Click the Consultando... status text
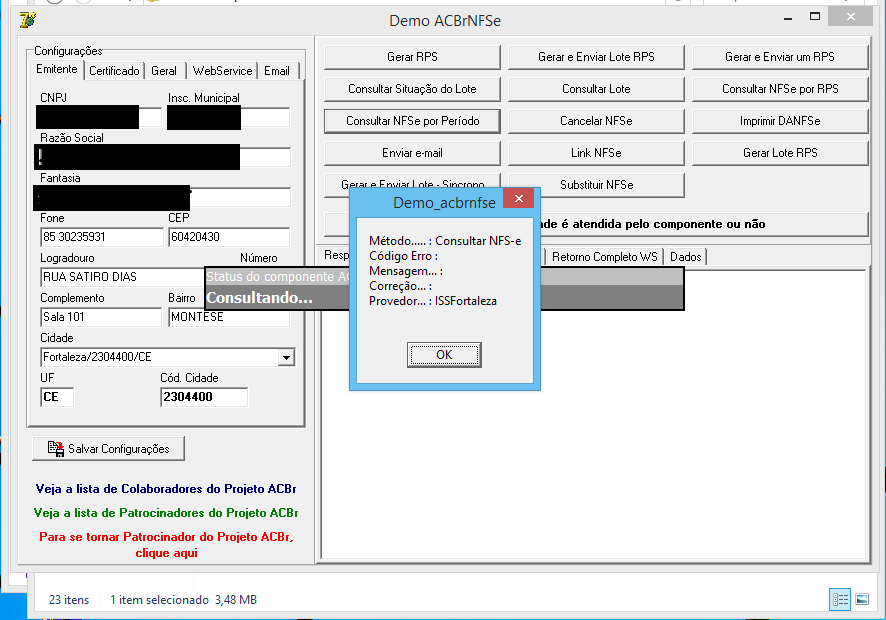886x620 pixels. point(259,298)
